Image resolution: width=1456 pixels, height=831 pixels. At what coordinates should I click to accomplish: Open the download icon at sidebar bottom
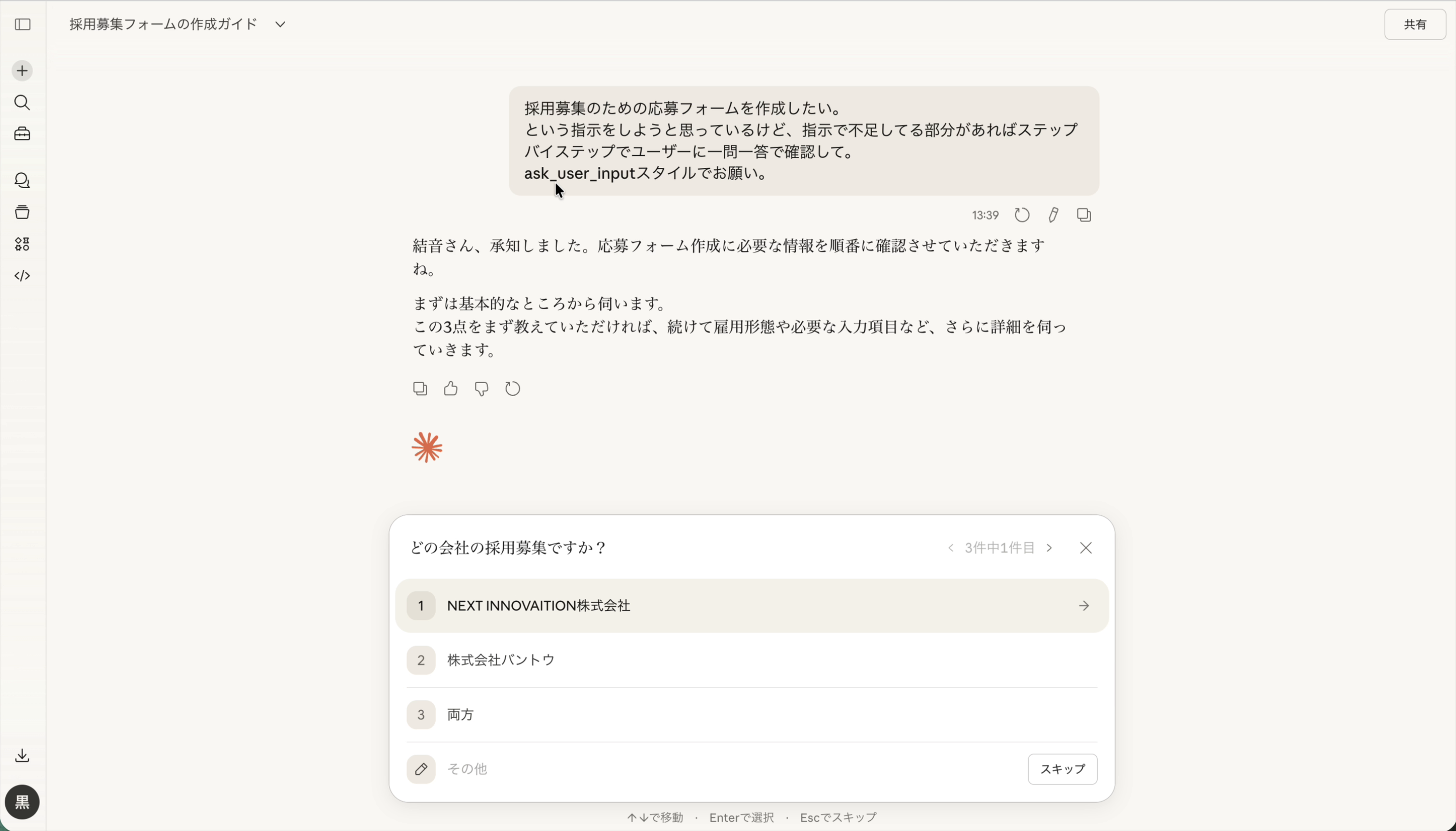pyautogui.click(x=22, y=755)
